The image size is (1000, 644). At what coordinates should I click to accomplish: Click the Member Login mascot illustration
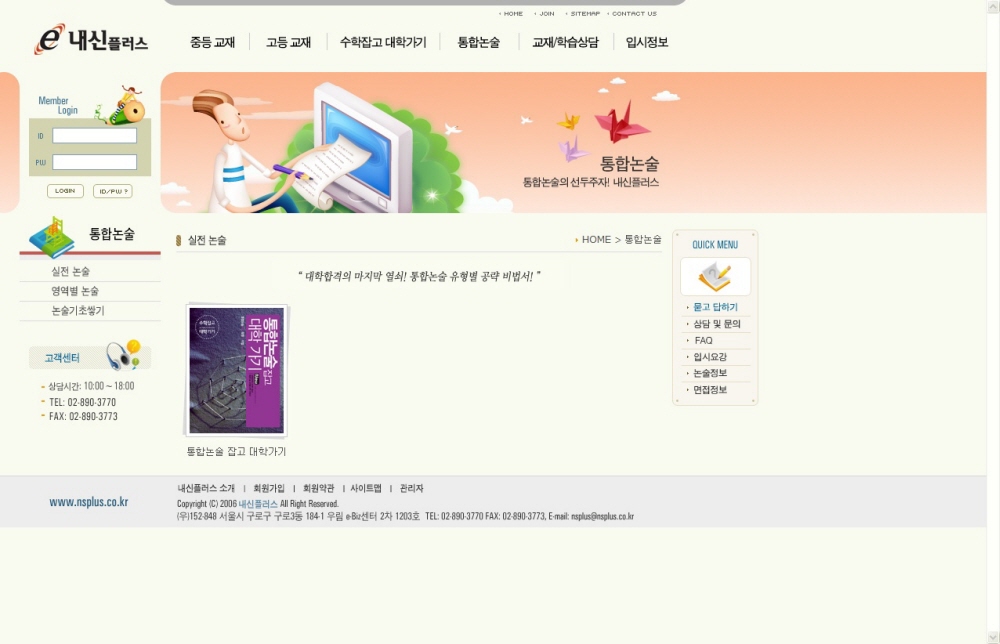(x=122, y=104)
